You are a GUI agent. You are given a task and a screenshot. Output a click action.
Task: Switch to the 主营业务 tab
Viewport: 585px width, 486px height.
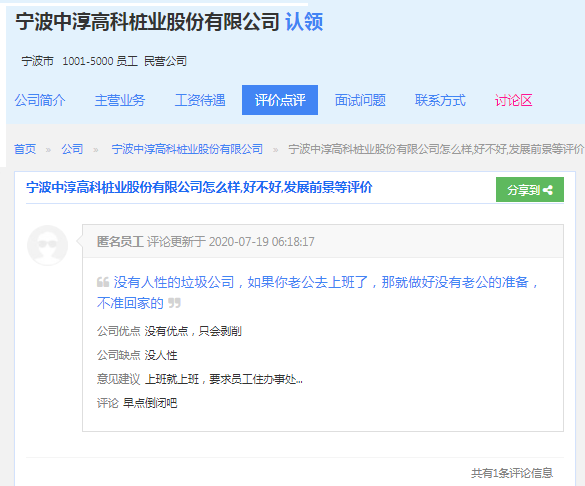coord(120,100)
